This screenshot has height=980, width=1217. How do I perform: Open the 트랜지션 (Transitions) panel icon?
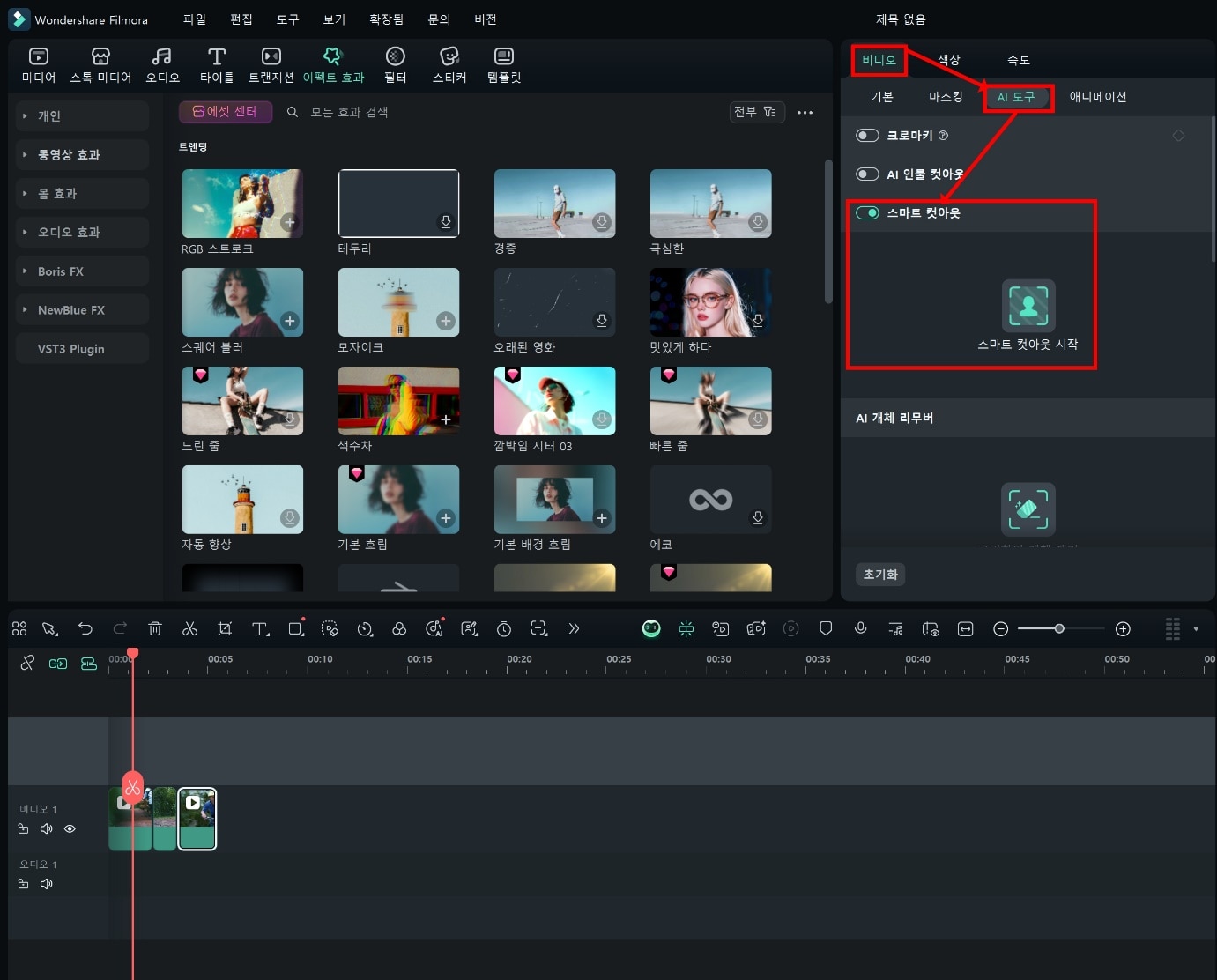tap(271, 65)
